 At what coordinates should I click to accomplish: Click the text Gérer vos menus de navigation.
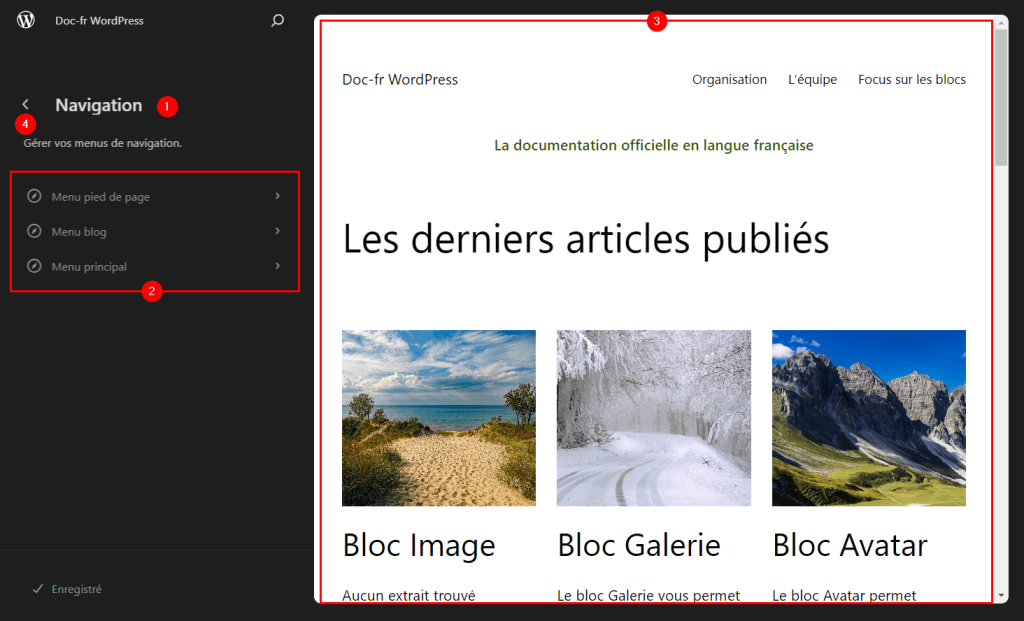[103, 143]
